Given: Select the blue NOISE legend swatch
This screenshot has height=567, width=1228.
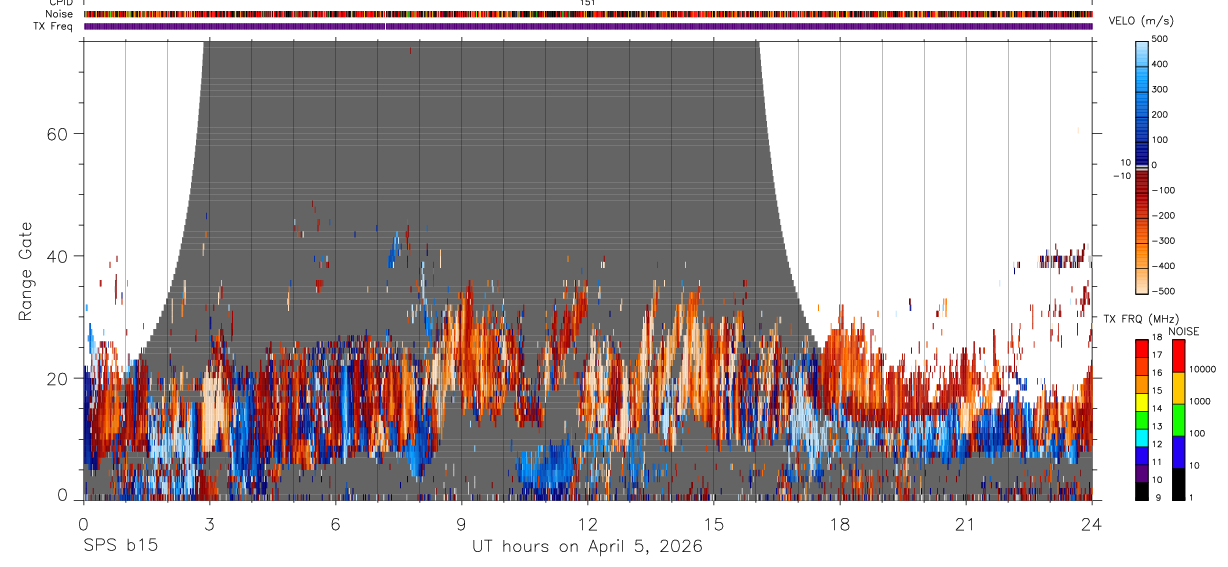Looking at the screenshot, I should point(1179,451).
